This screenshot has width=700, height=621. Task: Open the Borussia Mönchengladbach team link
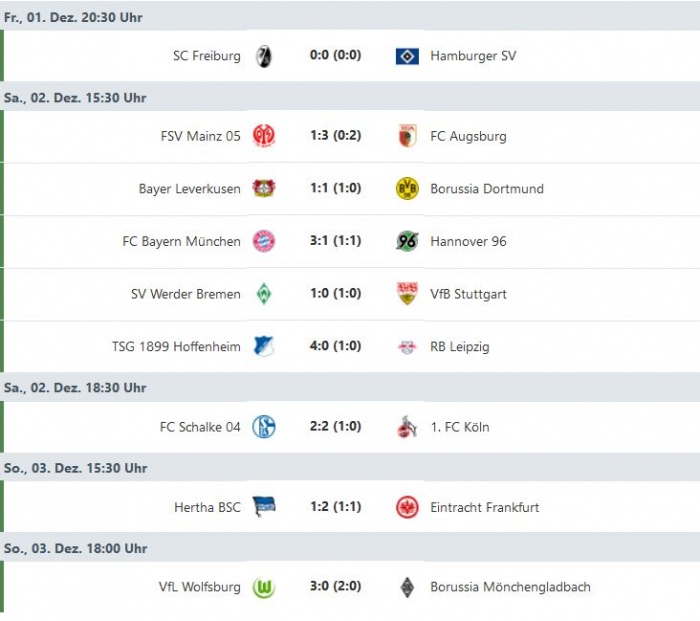pos(510,587)
